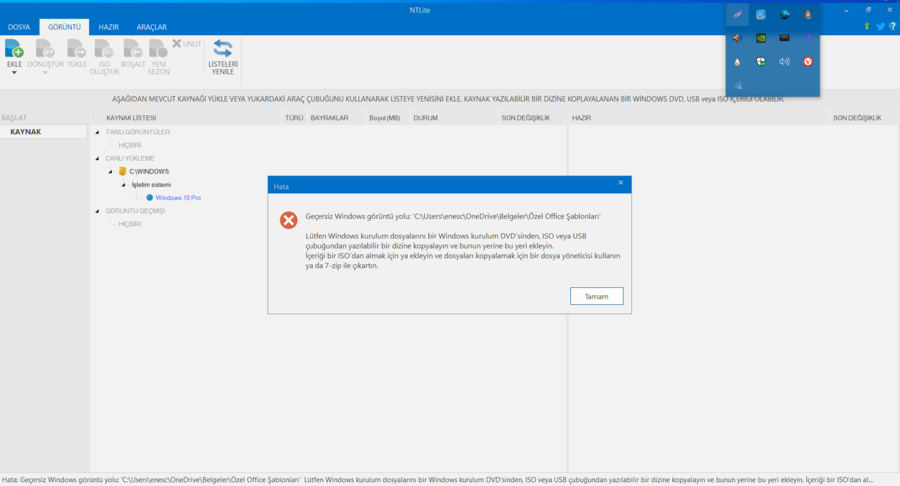Click the status bar error message
The width and height of the screenshot is (900, 486).
[437, 480]
